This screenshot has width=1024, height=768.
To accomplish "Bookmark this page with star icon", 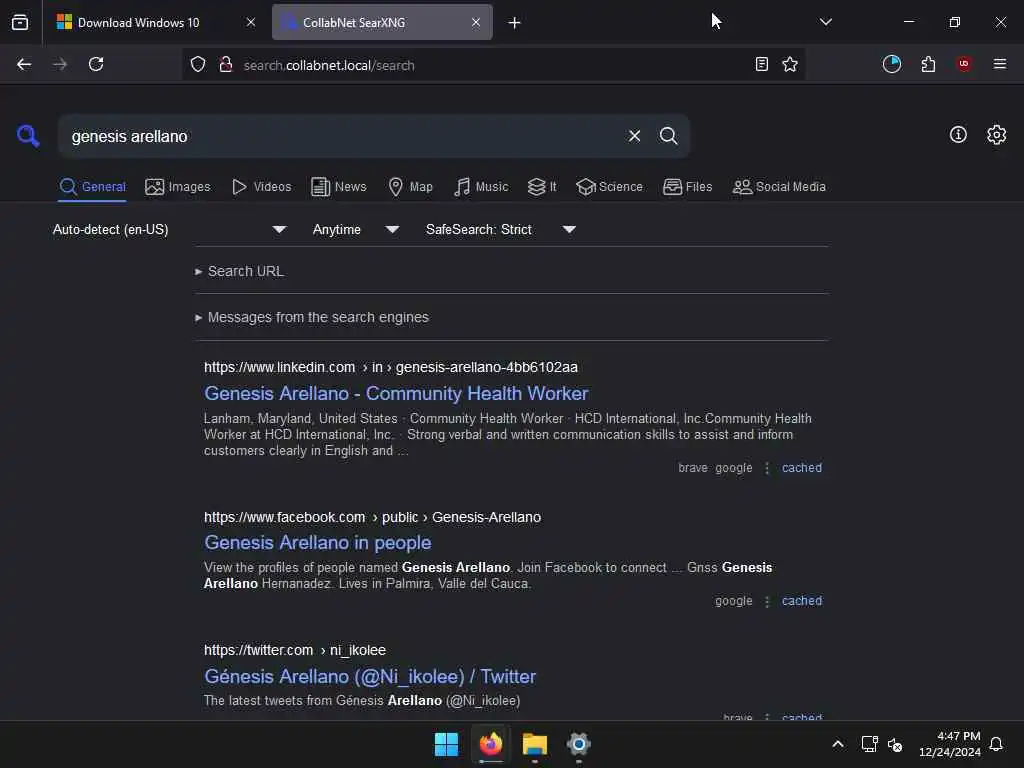I will [x=790, y=64].
